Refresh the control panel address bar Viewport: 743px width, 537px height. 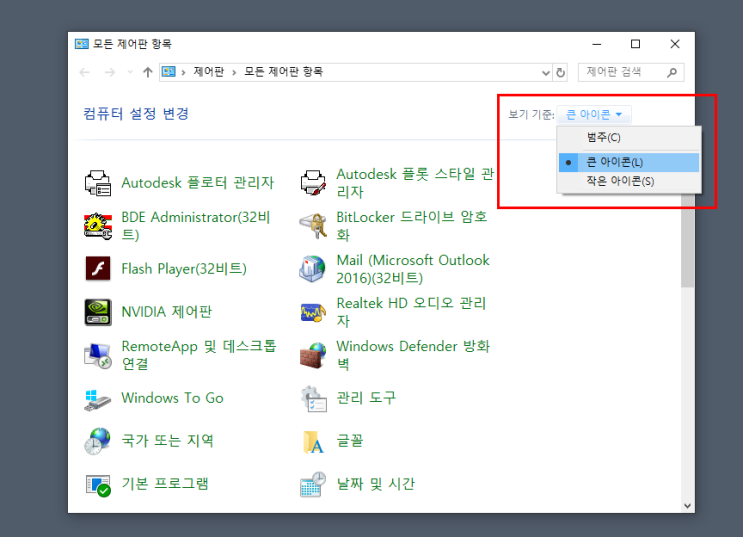click(561, 73)
